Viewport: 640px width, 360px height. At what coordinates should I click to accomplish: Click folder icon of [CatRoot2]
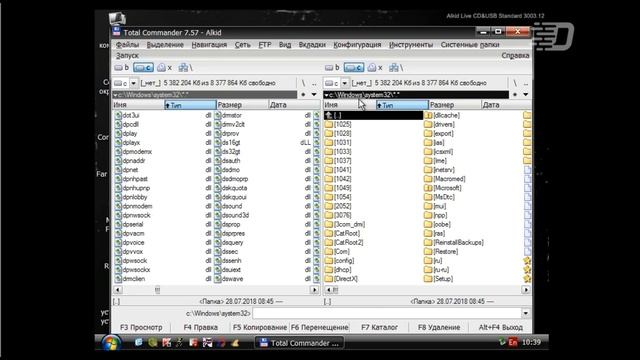point(329,242)
